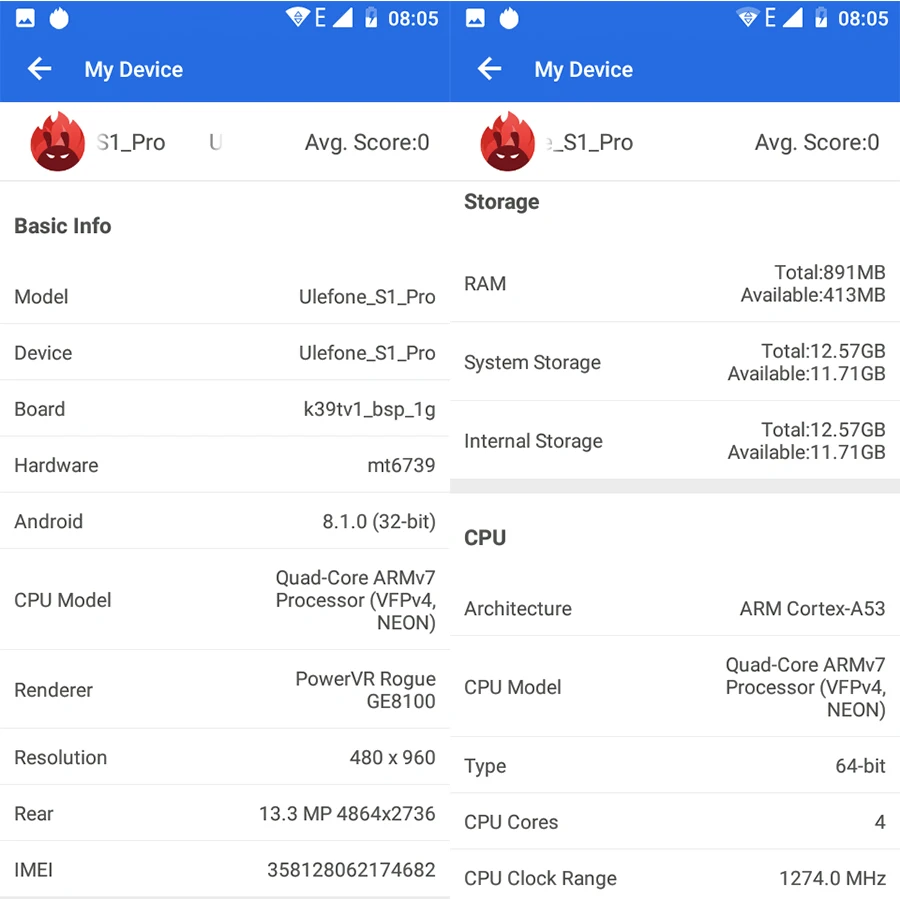Tap the CPU Model value in the CPU section
Screen dimensions: 900x899
(805, 687)
